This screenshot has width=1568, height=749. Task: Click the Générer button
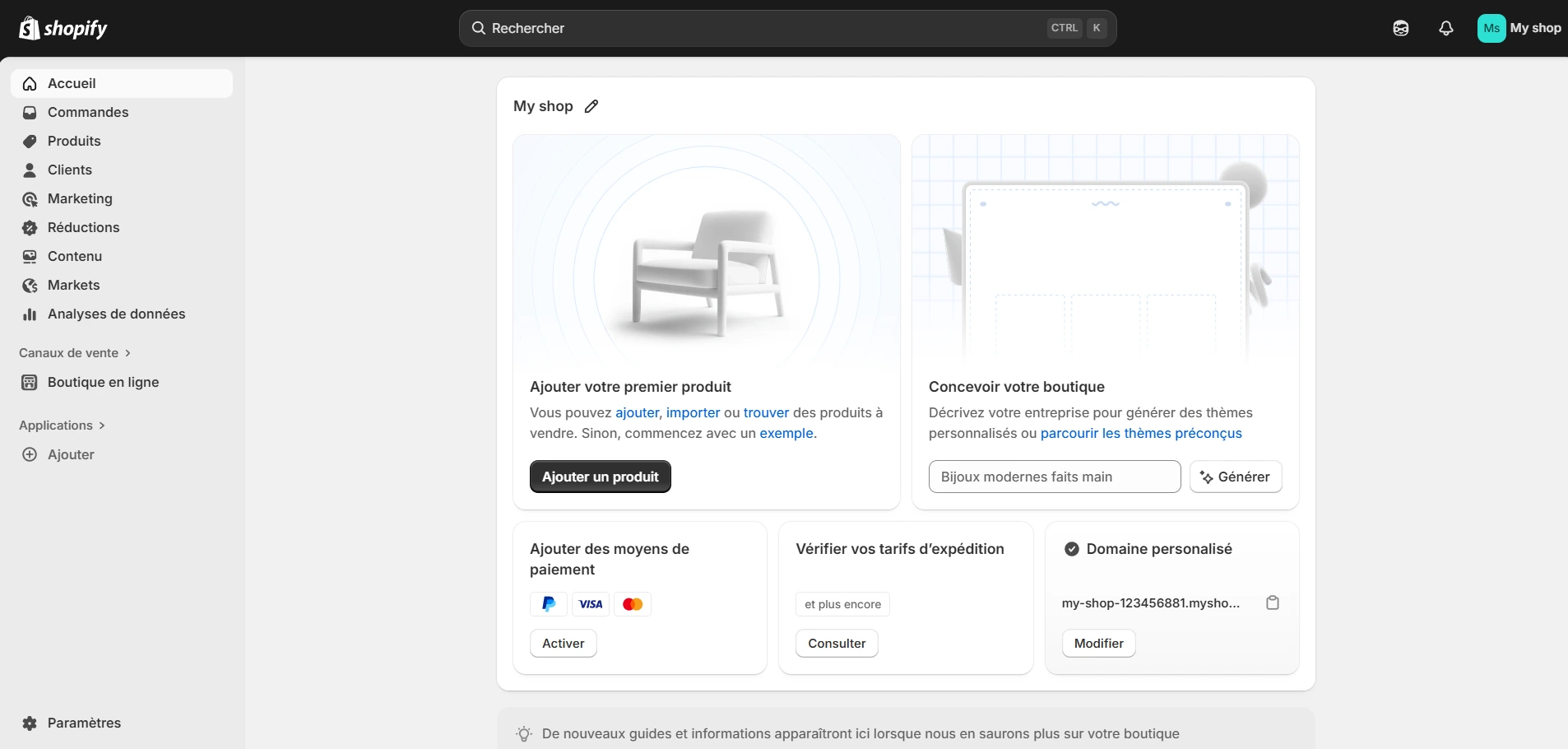[1236, 476]
